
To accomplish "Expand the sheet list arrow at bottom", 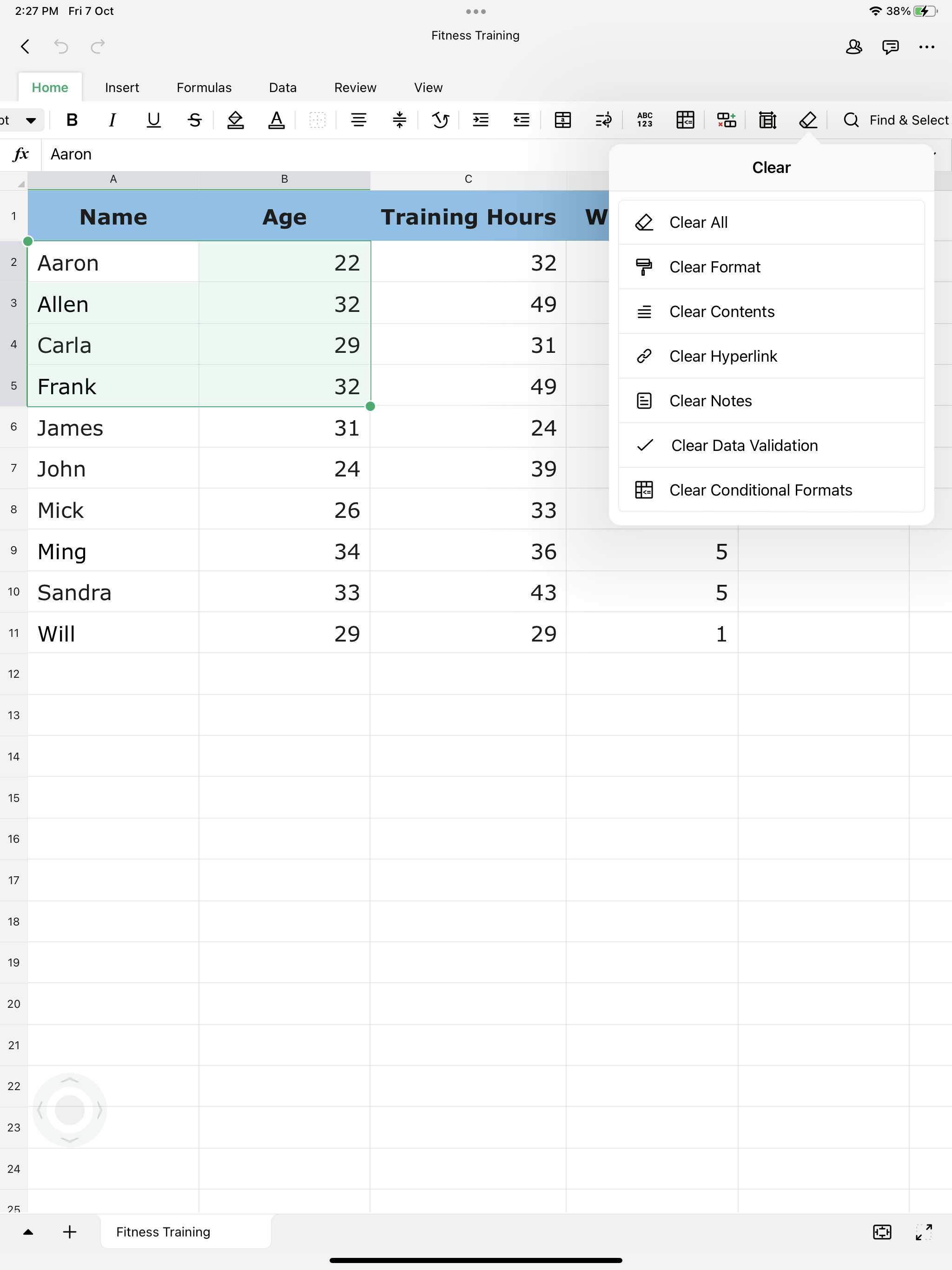I will point(27,1231).
